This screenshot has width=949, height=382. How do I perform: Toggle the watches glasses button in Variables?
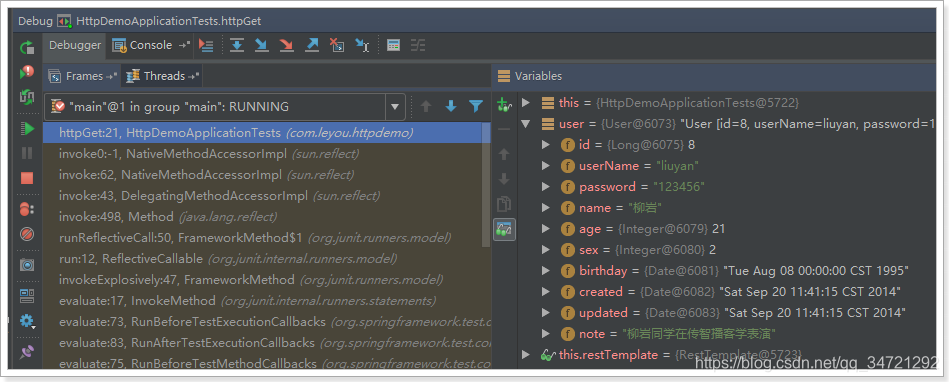(504, 229)
